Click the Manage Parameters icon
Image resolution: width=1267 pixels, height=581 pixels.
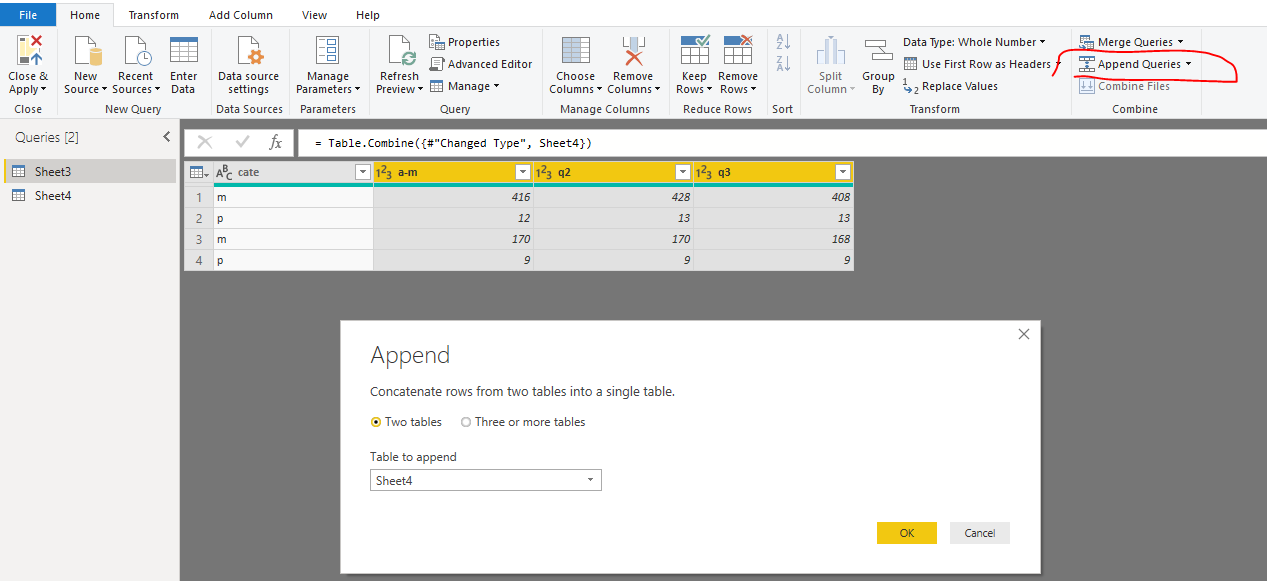pyautogui.click(x=327, y=50)
